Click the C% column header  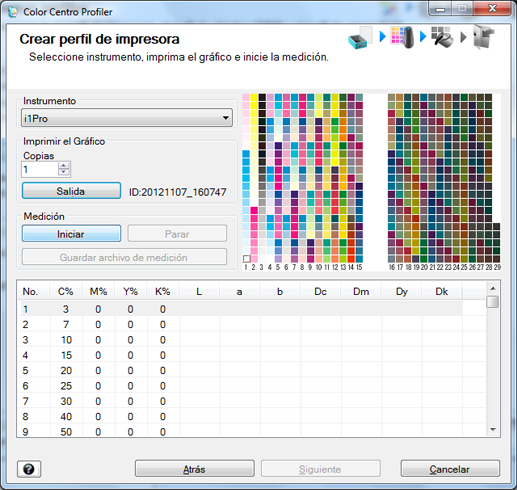(66, 291)
